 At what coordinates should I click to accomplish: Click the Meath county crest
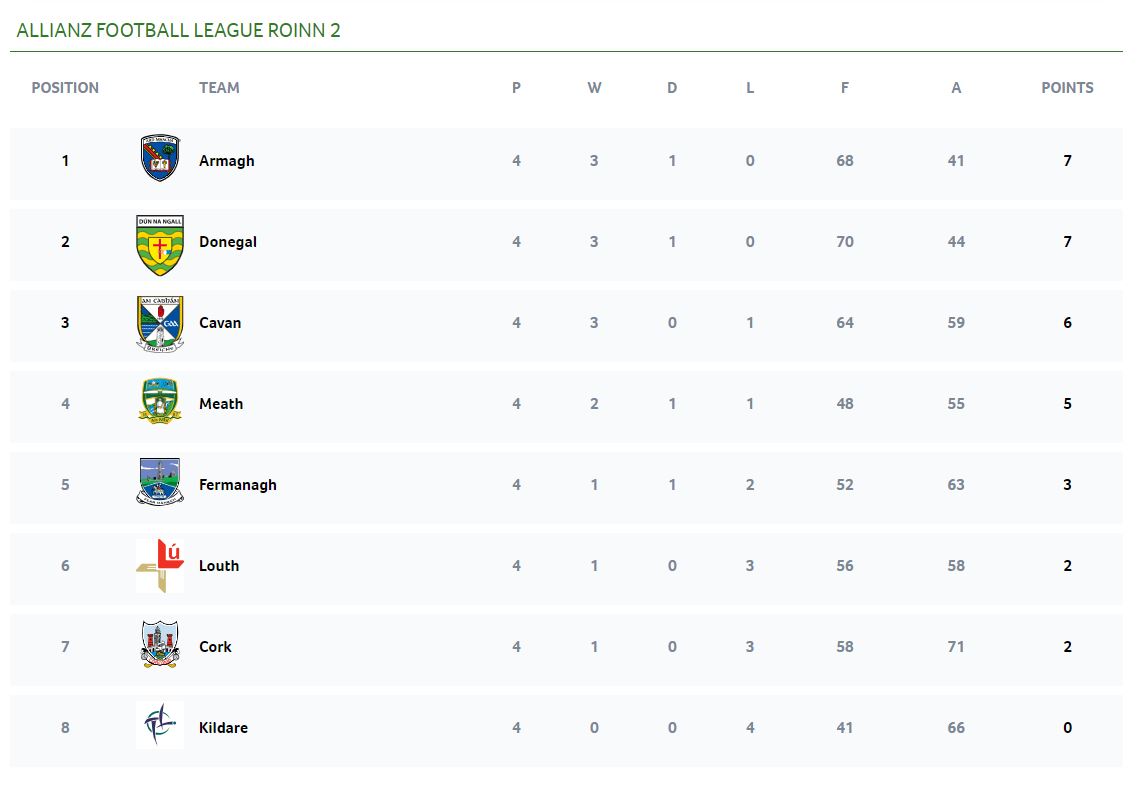pos(159,401)
